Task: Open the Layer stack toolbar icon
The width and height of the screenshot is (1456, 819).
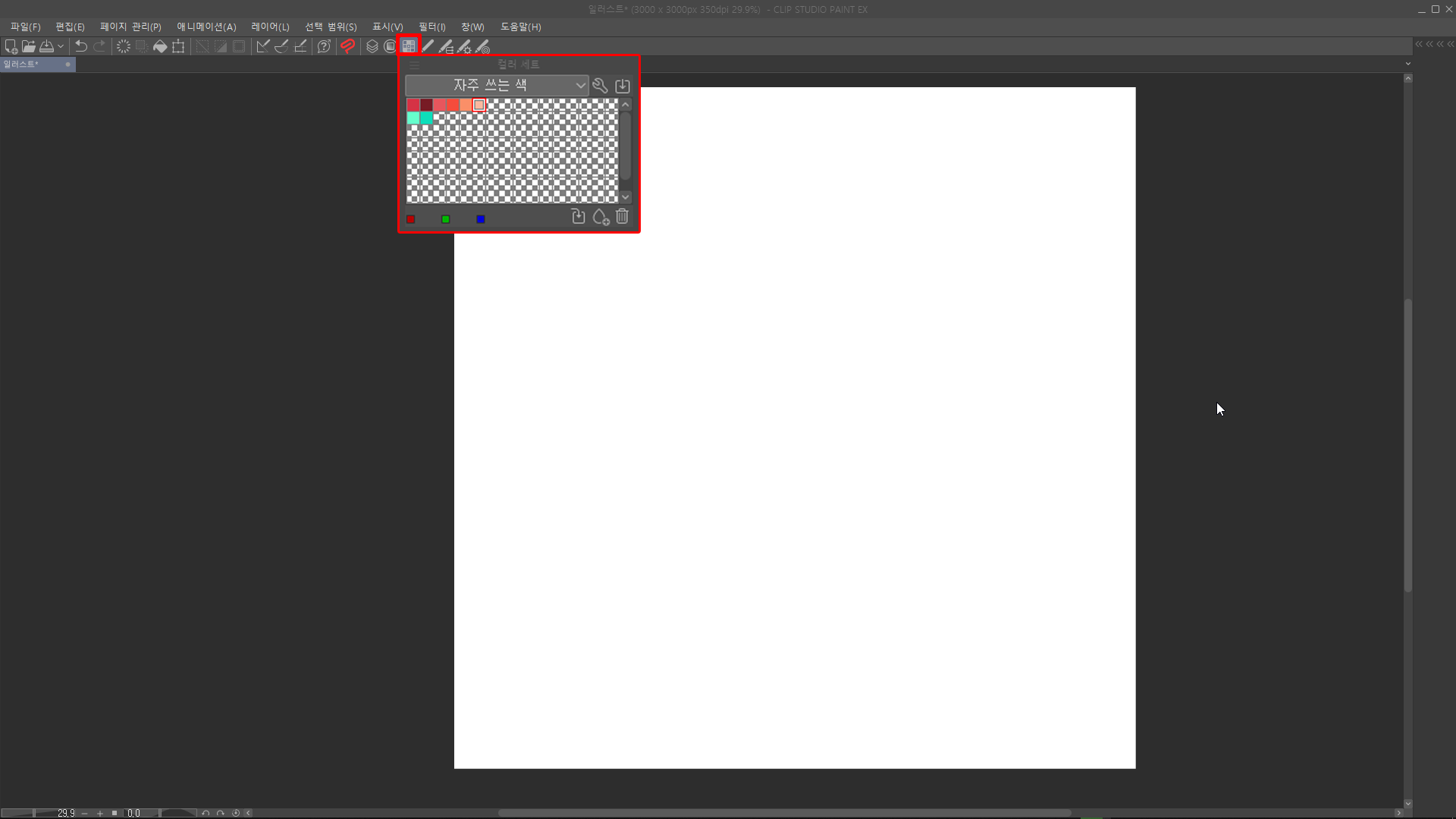Action: [x=372, y=46]
